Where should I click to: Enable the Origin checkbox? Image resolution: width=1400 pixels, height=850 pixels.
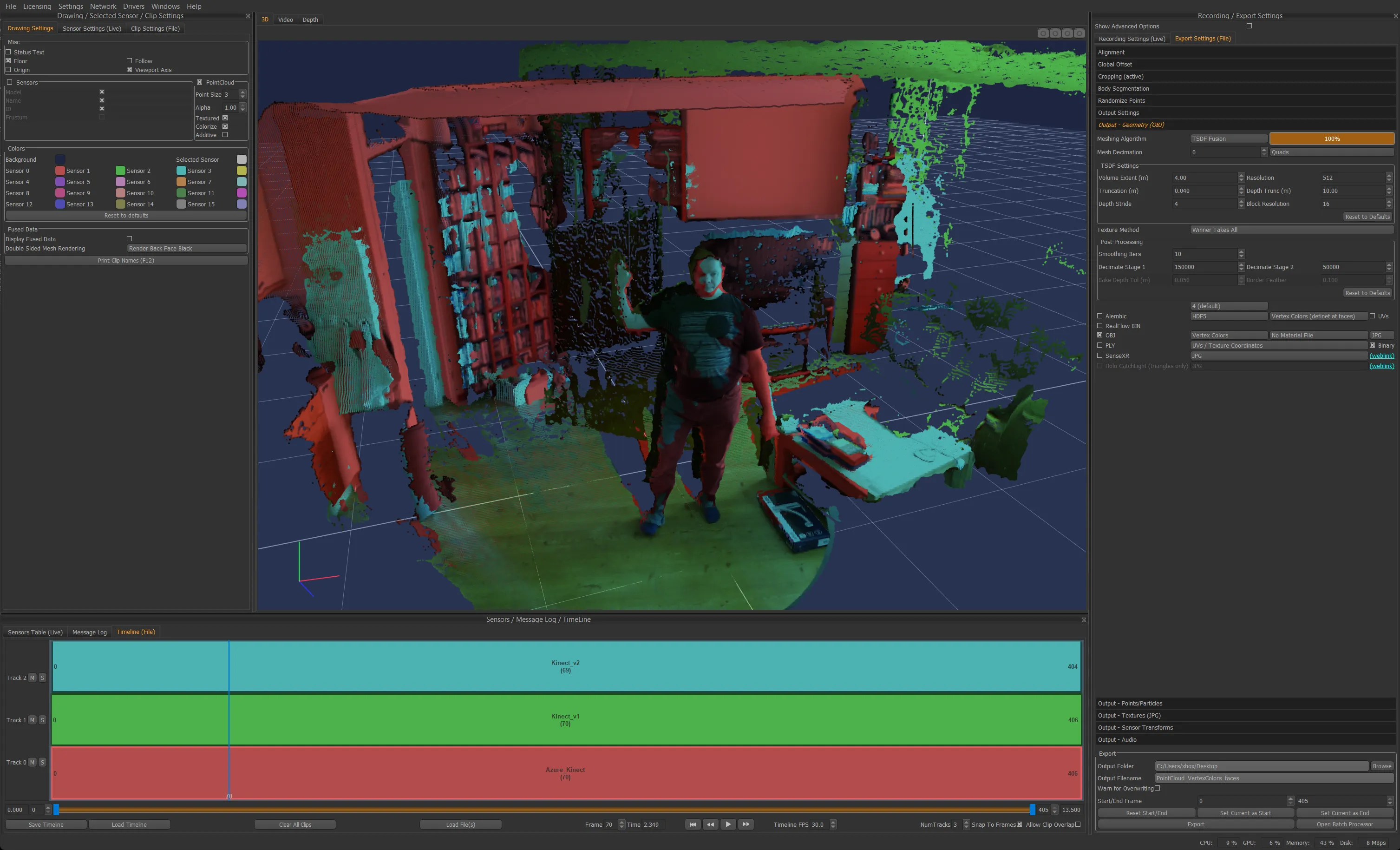coord(8,70)
